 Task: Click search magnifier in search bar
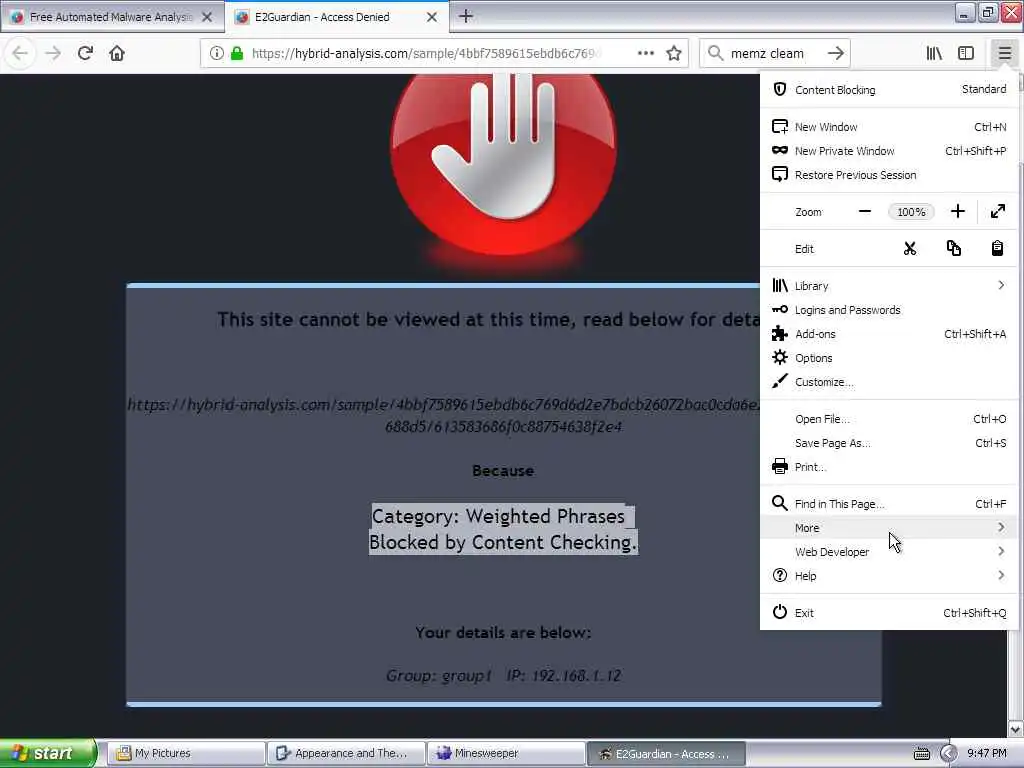[x=716, y=53]
